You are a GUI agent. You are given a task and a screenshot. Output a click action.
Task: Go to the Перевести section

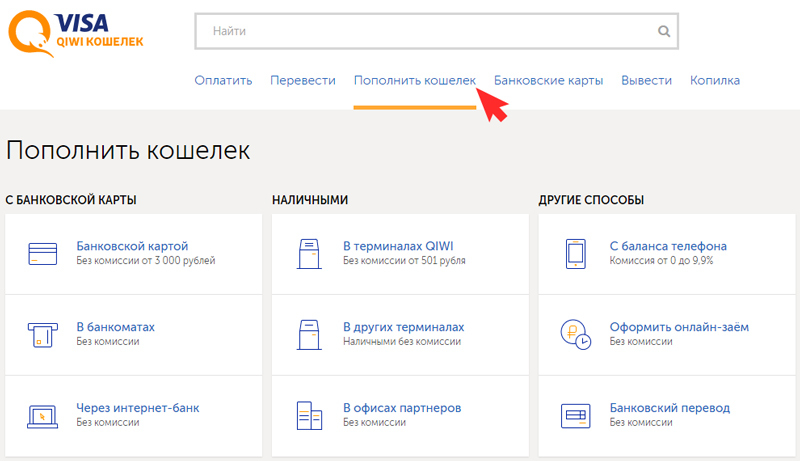pos(302,80)
